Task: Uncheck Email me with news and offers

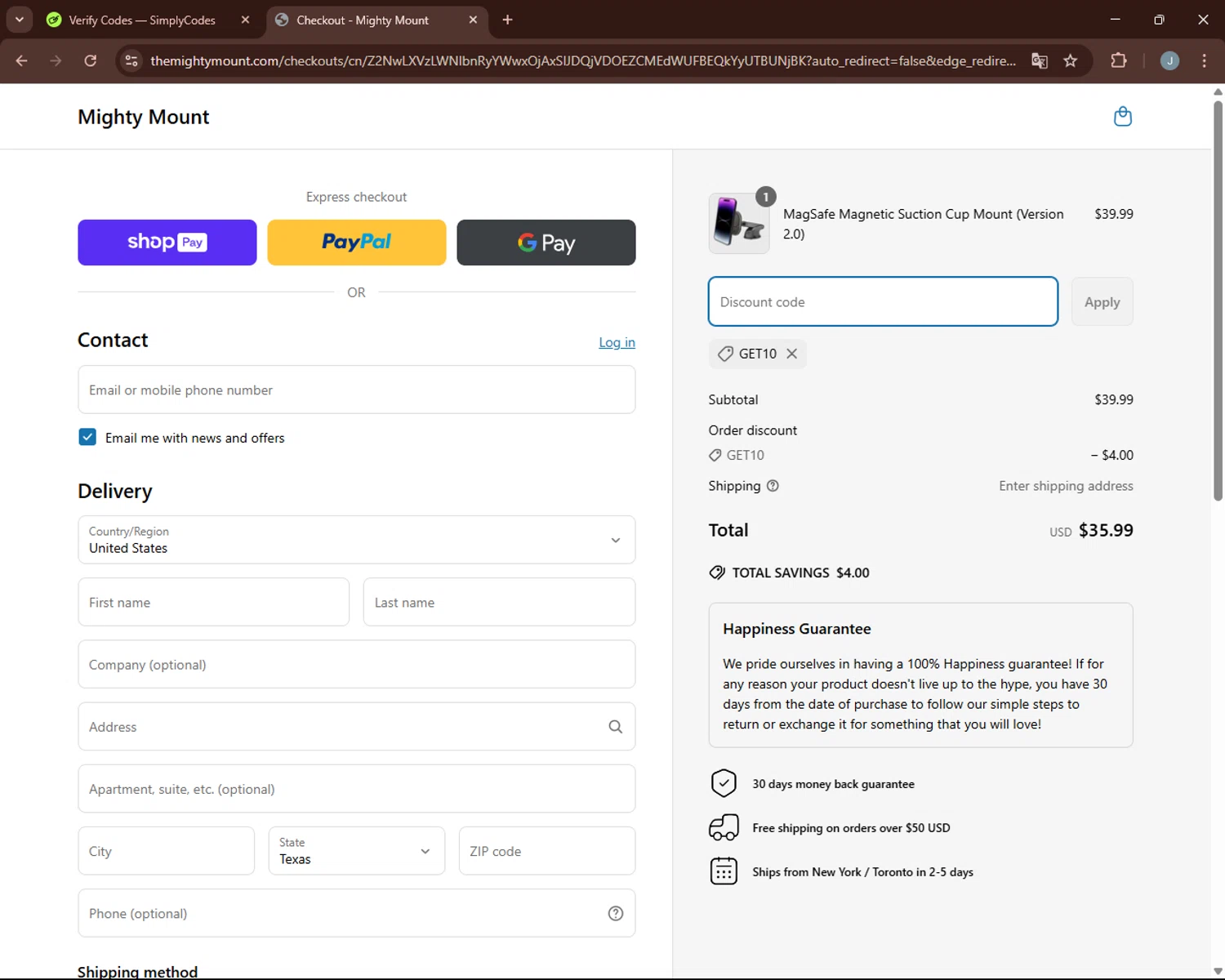Action: pyautogui.click(x=87, y=437)
